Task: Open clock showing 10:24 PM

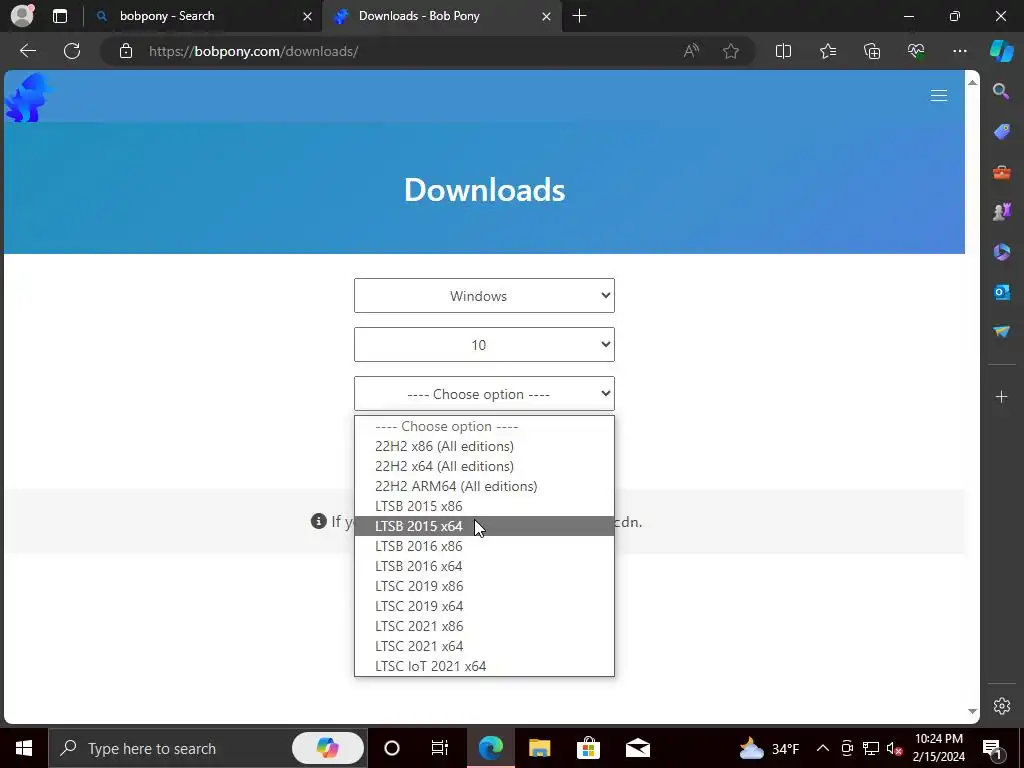Action: [938, 748]
